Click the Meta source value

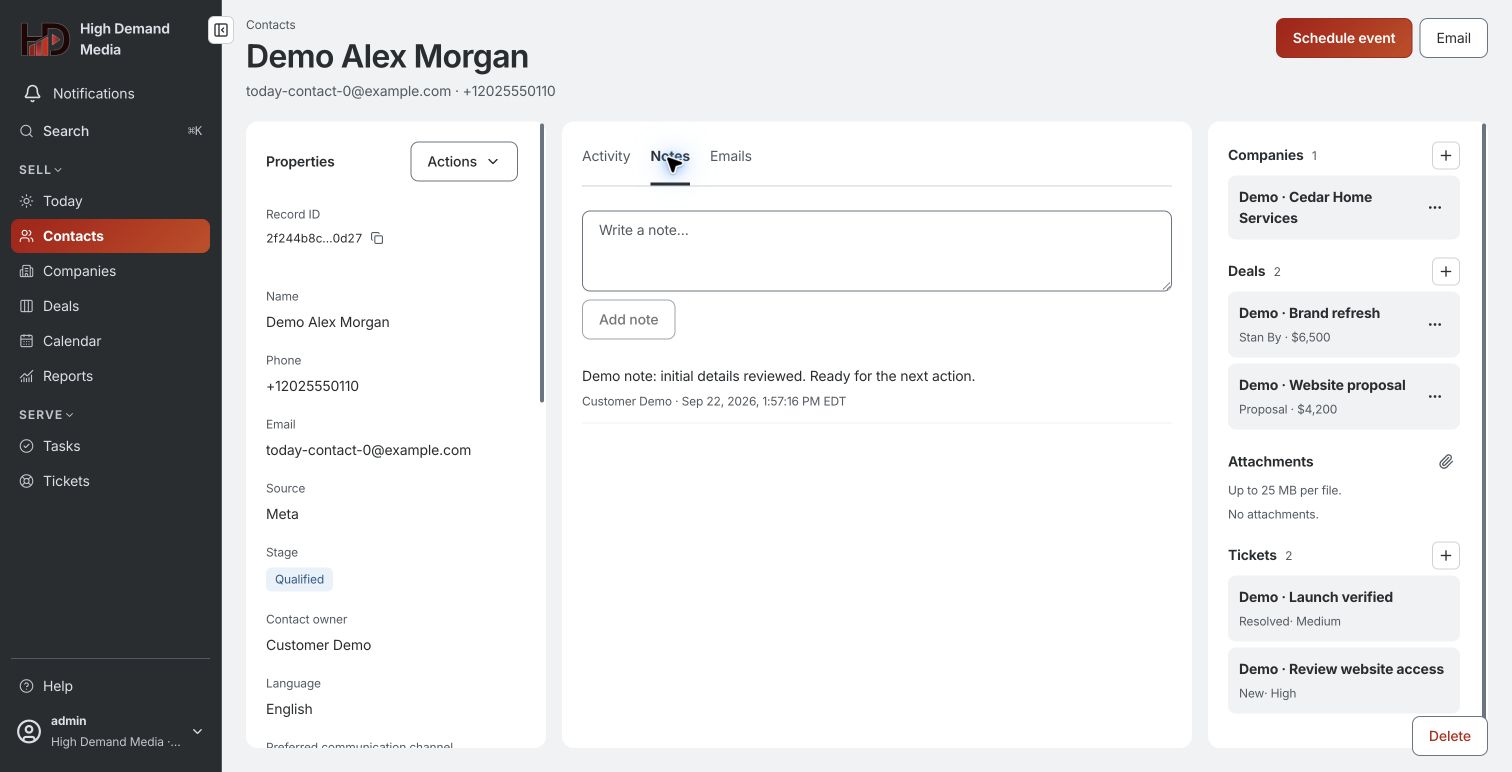tap(283, 514)
